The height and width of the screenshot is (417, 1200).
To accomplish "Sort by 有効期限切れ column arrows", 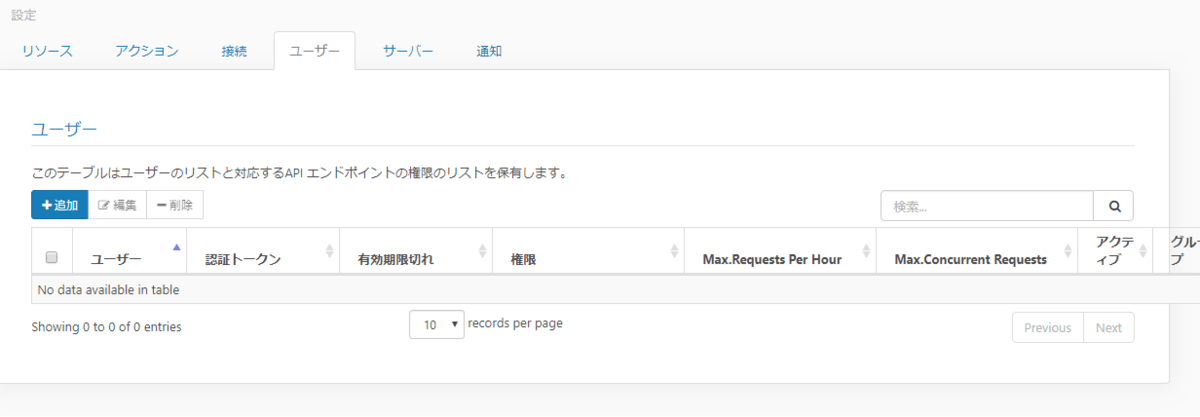I will [x=483, y=251].
